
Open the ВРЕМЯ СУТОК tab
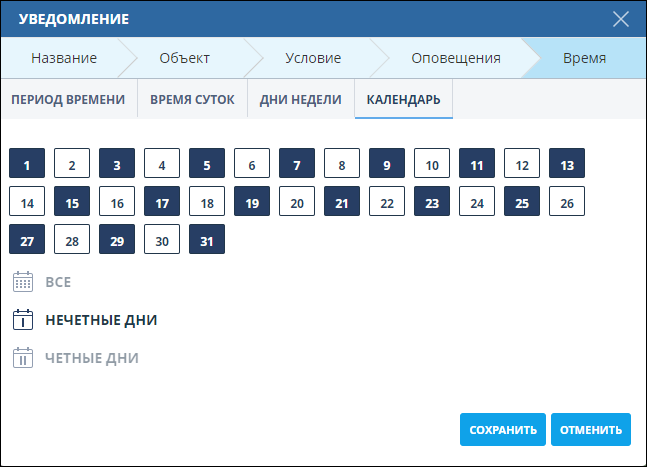point(192,99)
